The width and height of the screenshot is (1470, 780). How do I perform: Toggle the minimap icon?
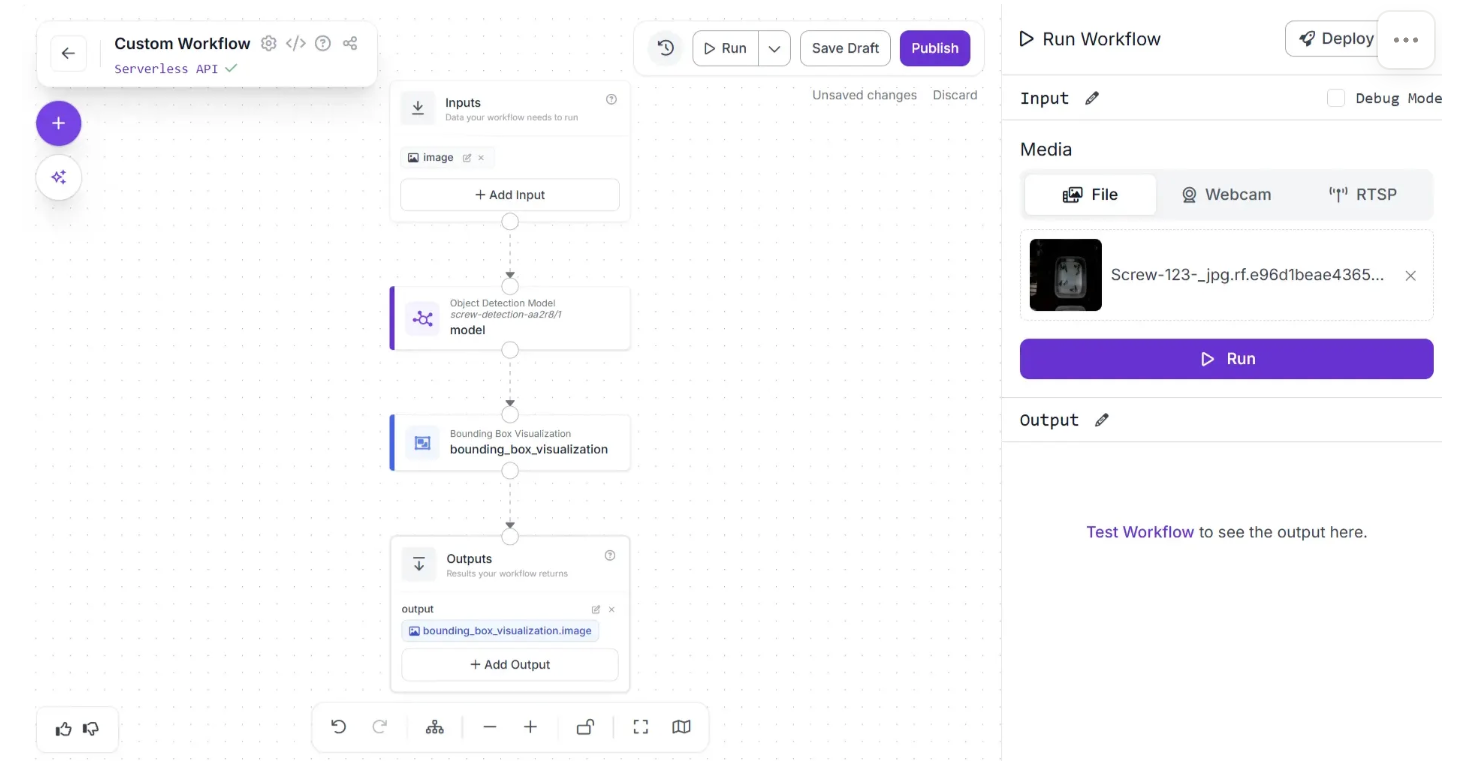tap(682, 727)
